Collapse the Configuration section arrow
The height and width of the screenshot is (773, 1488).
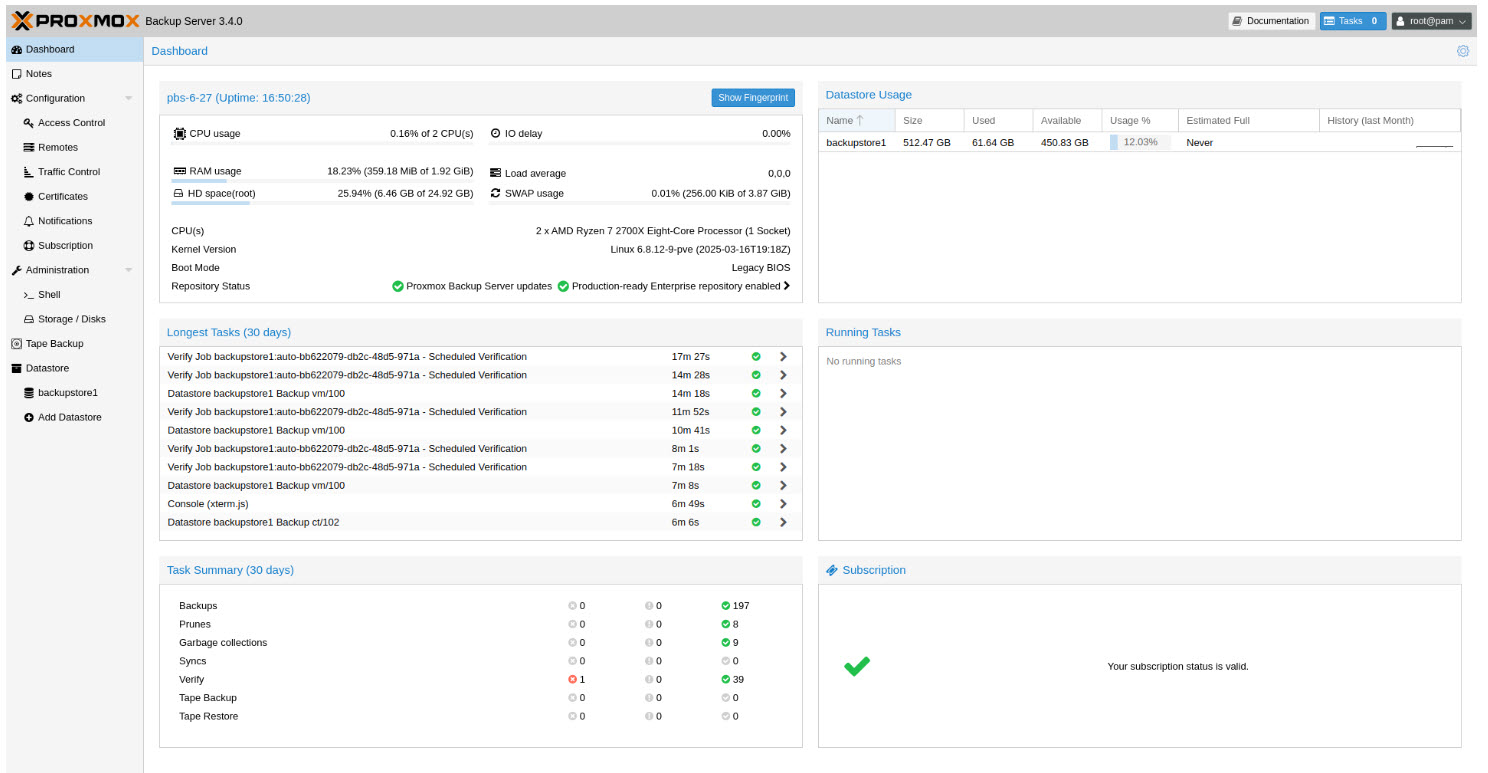(x=128, y=99)
